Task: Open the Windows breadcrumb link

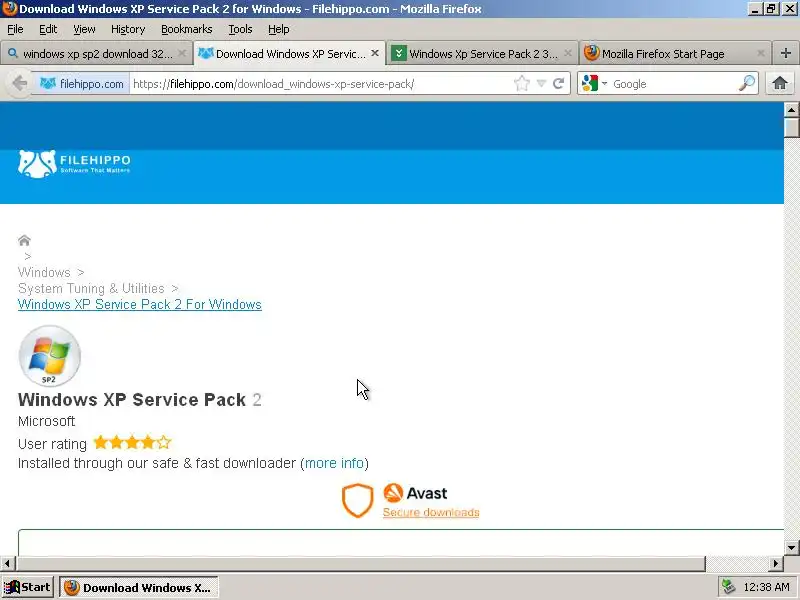Action: click(44, 272)
